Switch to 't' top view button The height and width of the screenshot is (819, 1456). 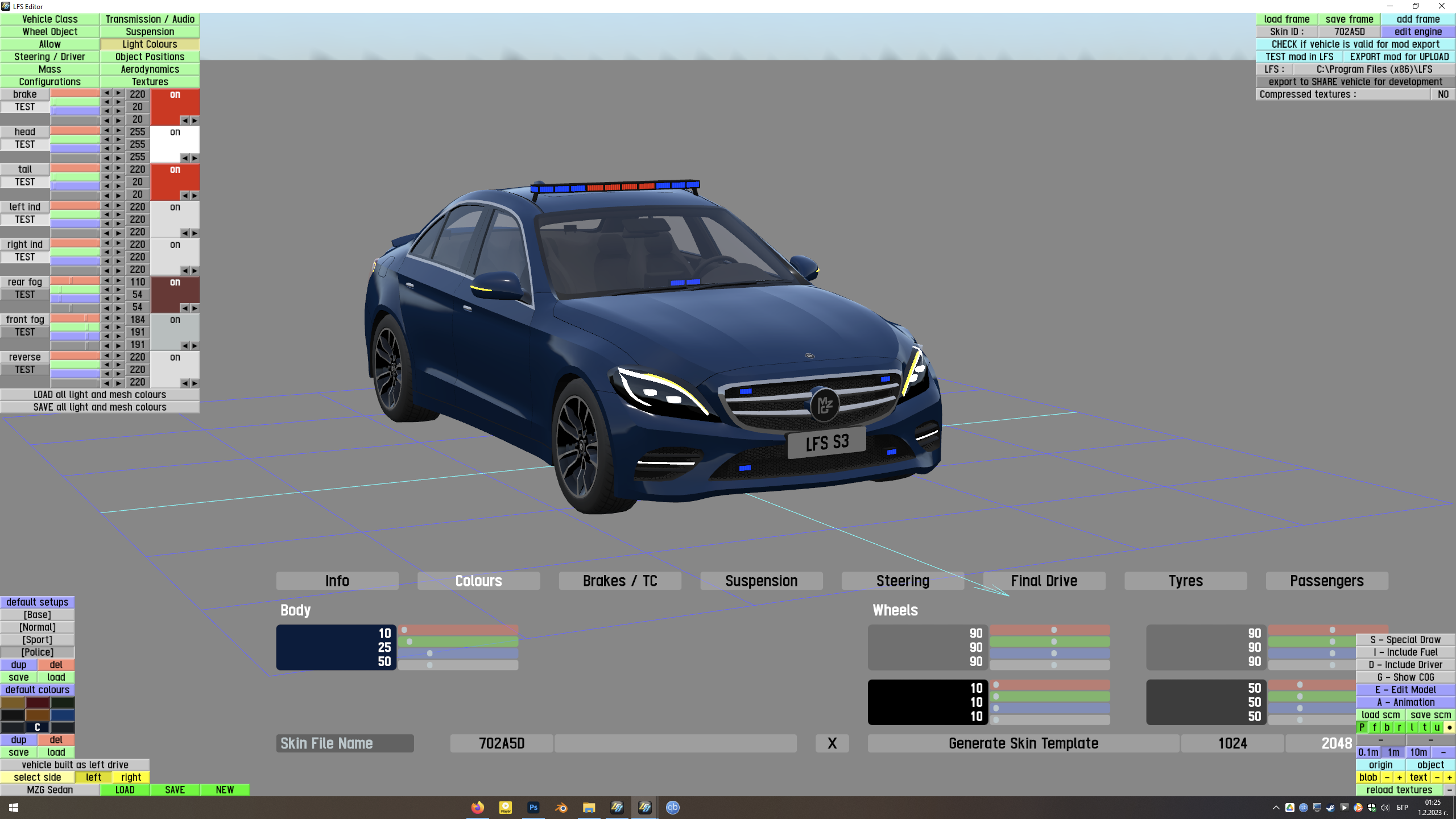coord(1425,727)
